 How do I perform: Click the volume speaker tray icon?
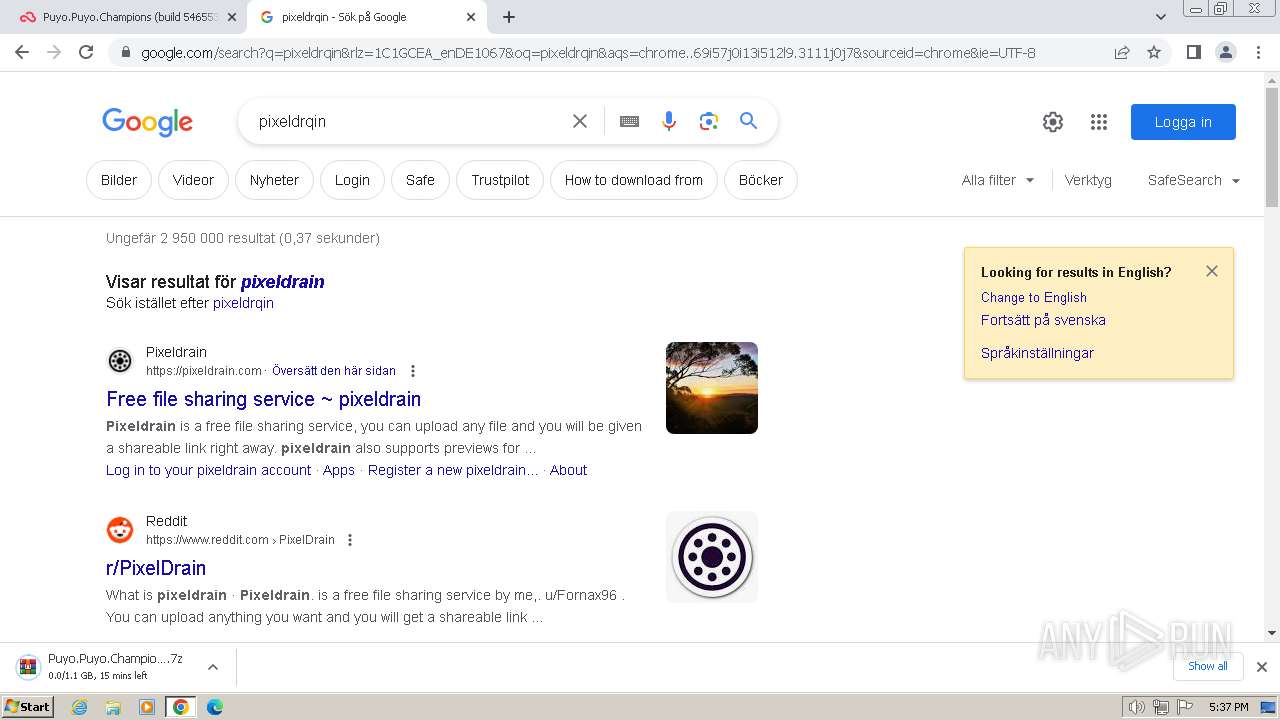pyautogui.click(x=1136, y=707)
